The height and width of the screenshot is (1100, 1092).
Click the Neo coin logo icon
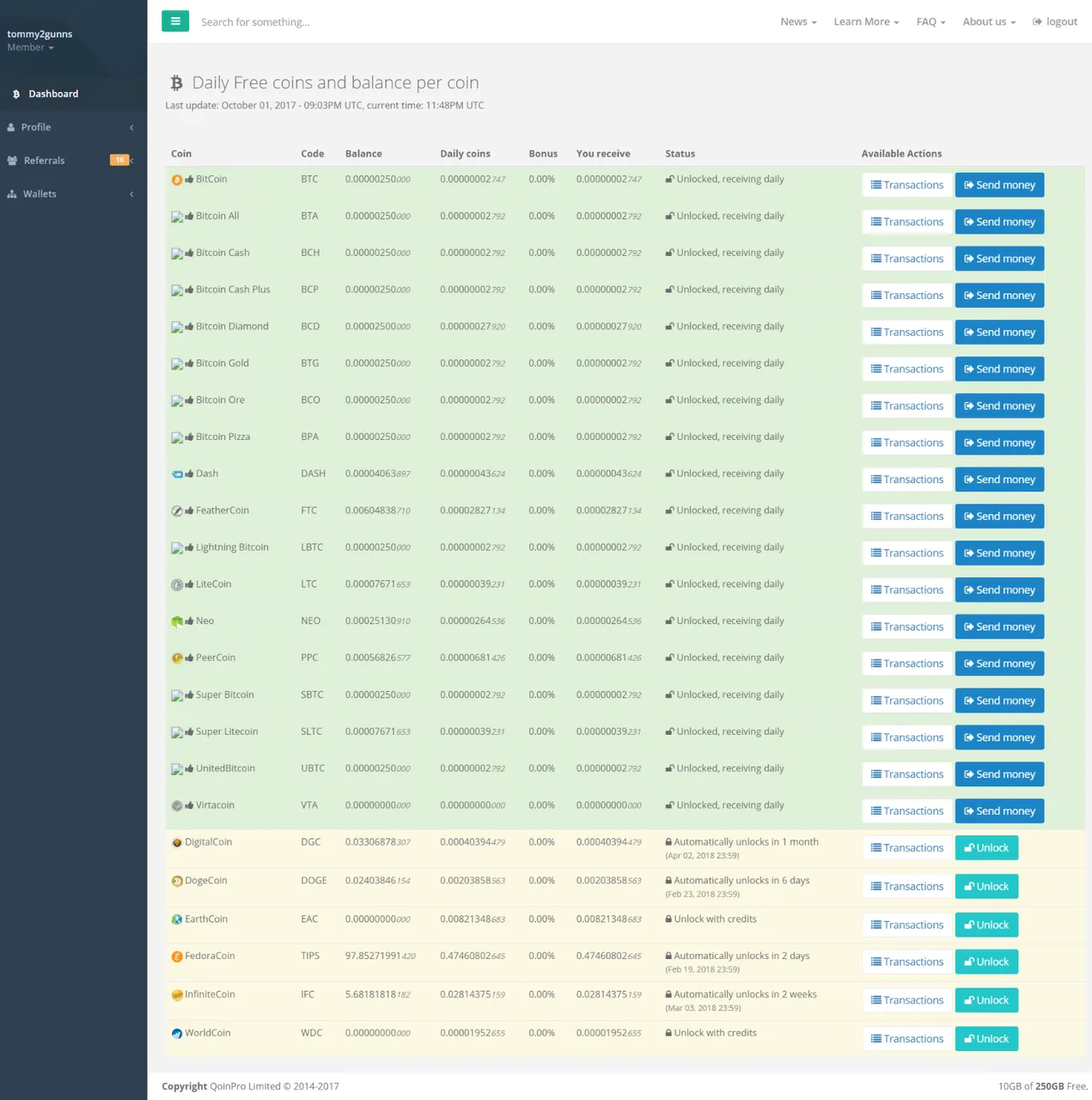point(177,621)
